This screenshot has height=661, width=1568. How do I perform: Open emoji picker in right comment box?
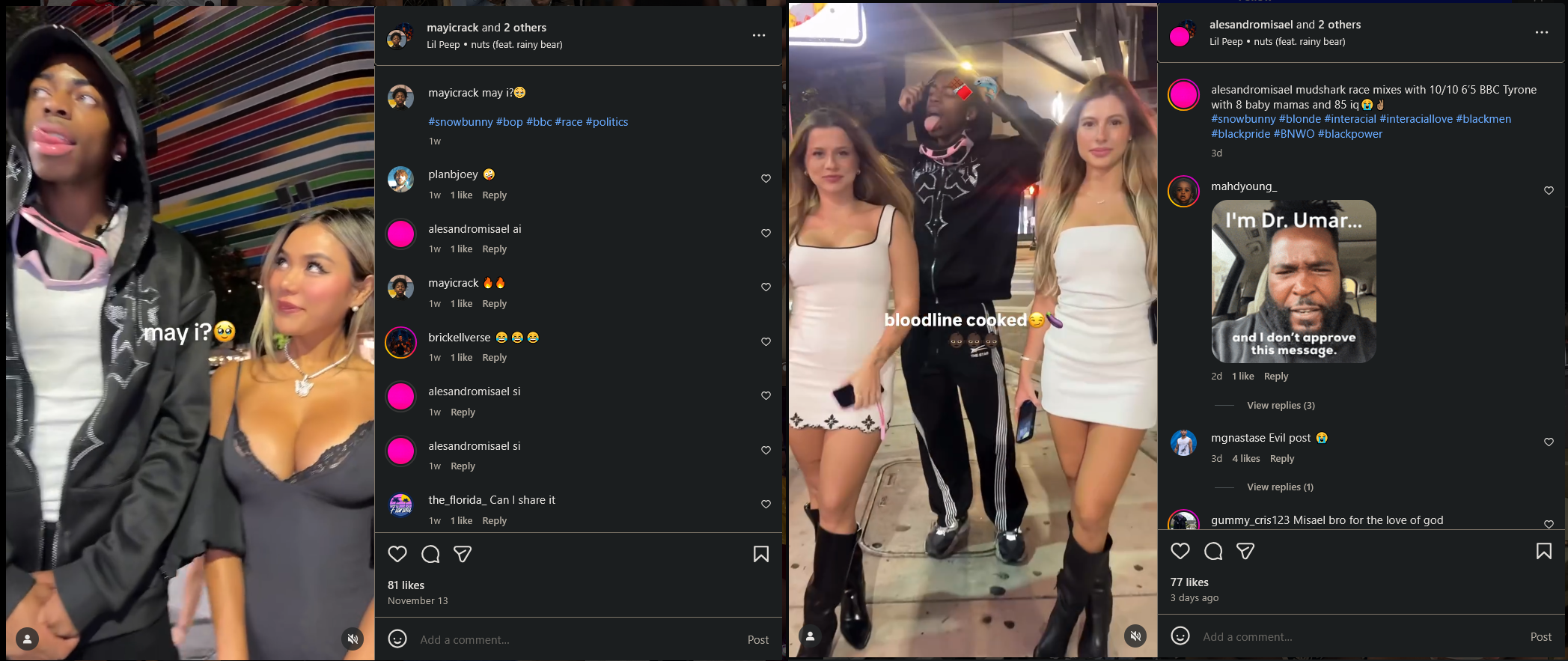pos(1180,636)
